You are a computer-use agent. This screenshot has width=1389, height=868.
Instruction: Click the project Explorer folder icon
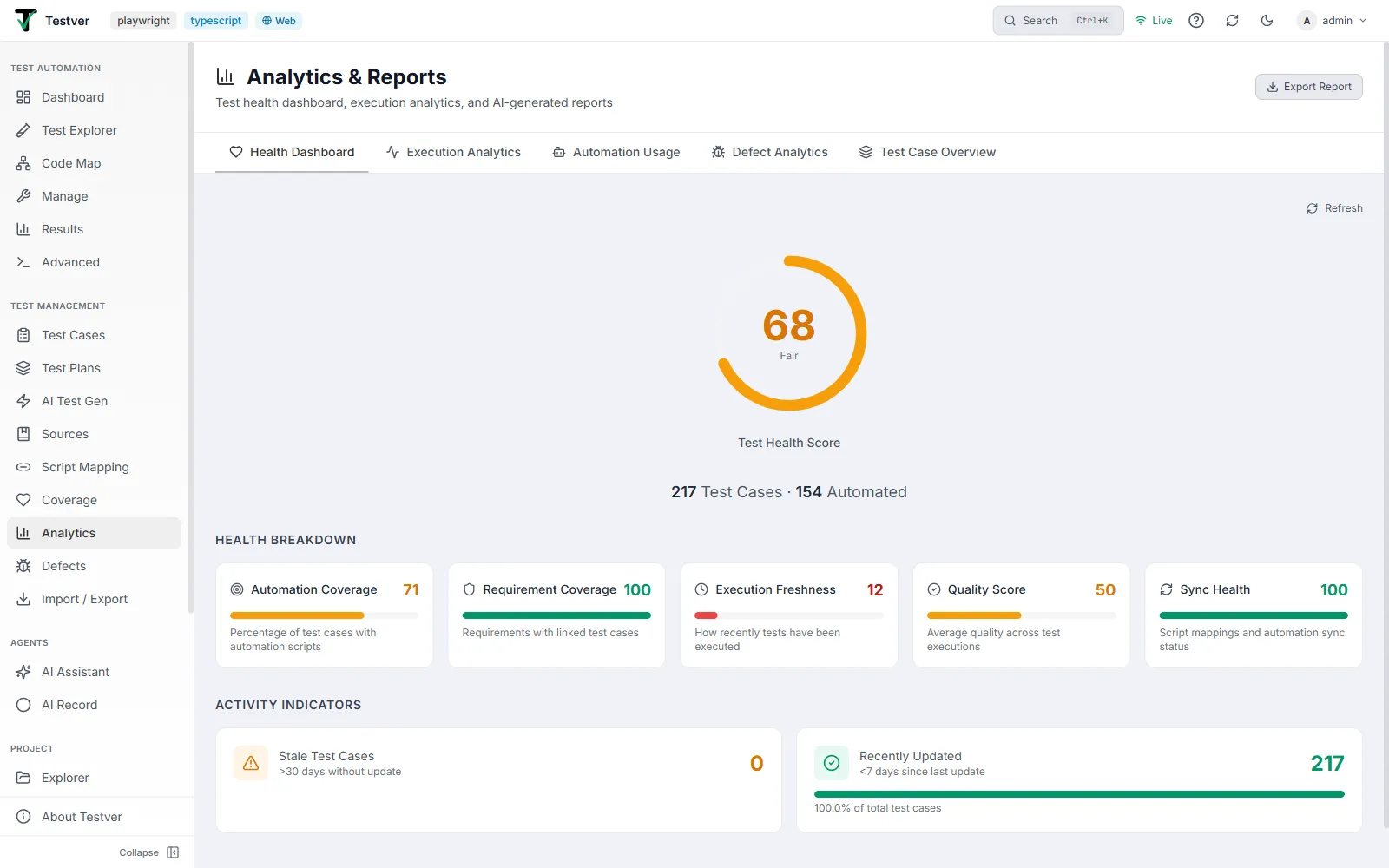(x=23, y=778)
